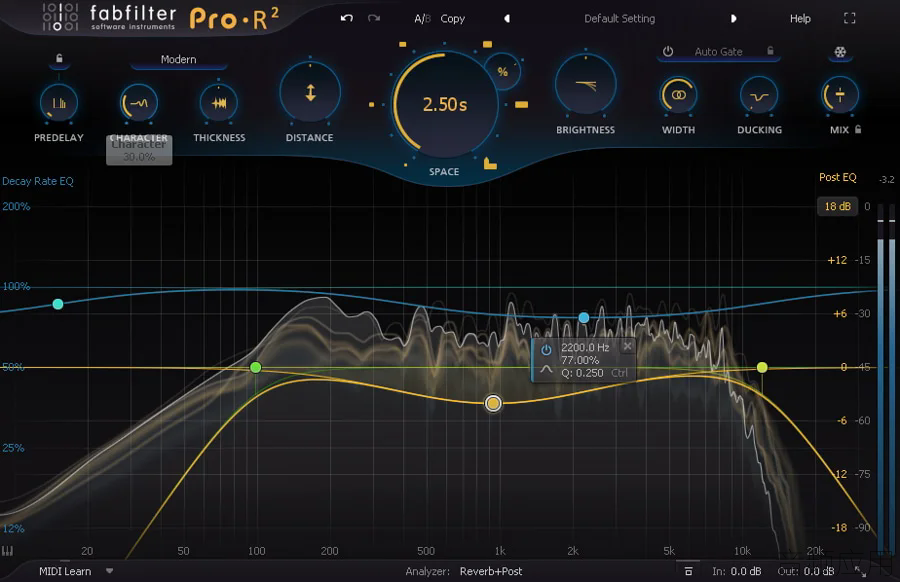Enable MIDI Learn
Viewport: 900px width, 582px height.
click(65, 571)
